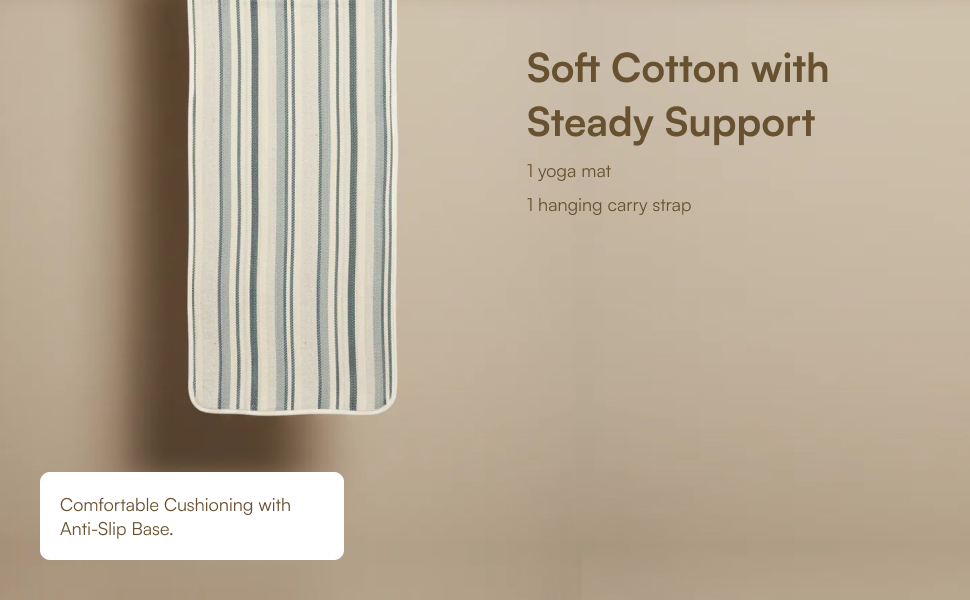The height and width of the screenshot is (600, 970).
Task: Select the '1 yoga mat' list item
Action: [x=569, y=171]
